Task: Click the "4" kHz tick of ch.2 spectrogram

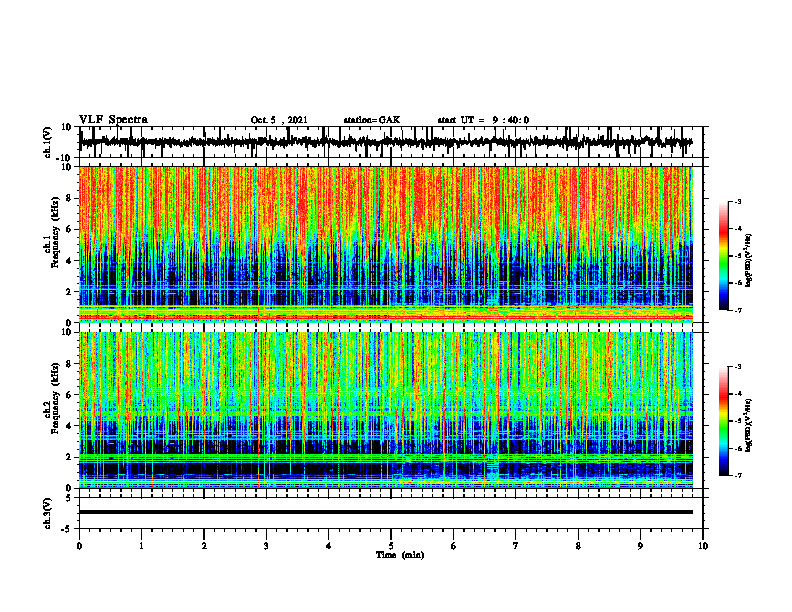Action: point(69,426)
